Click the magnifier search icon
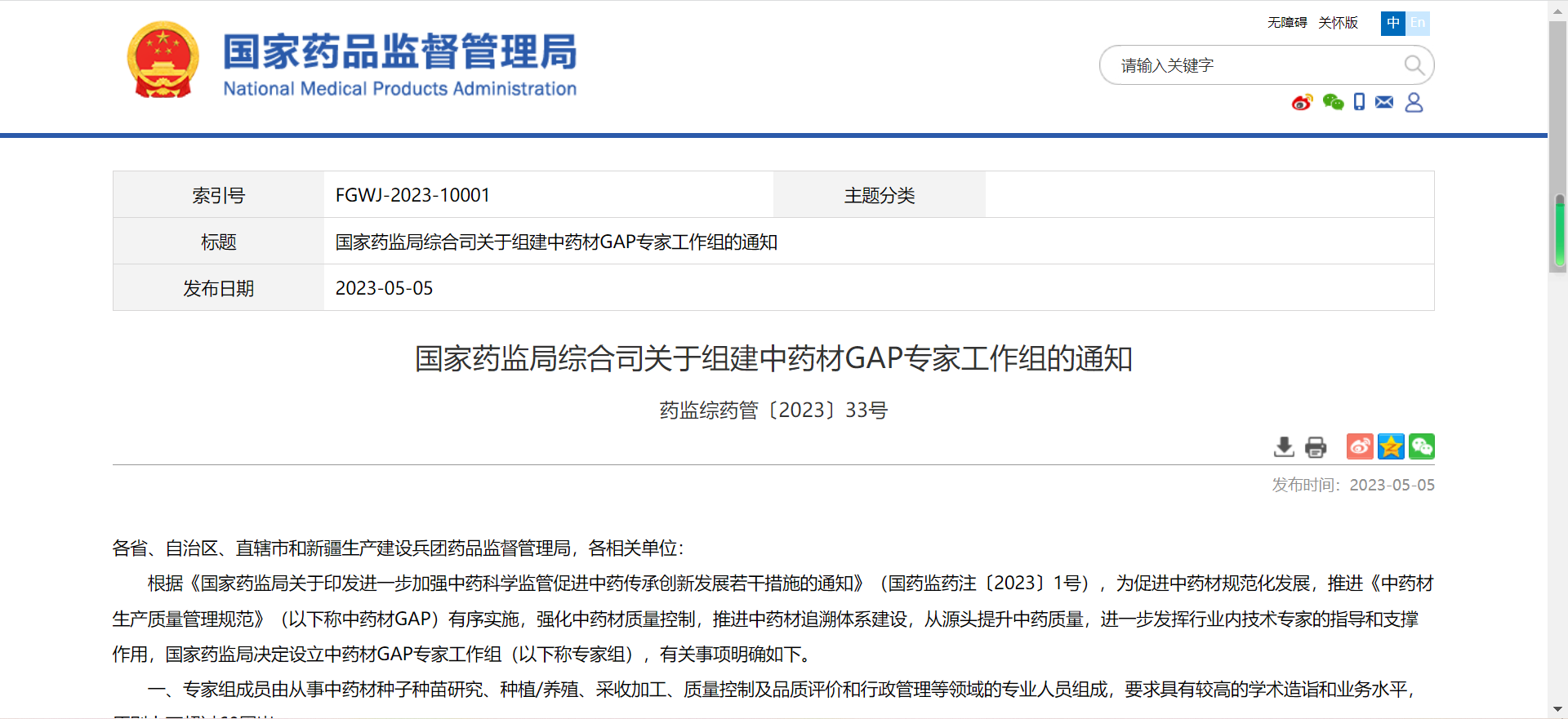Screen dimensions: 1568x719 pos(1414,65)
